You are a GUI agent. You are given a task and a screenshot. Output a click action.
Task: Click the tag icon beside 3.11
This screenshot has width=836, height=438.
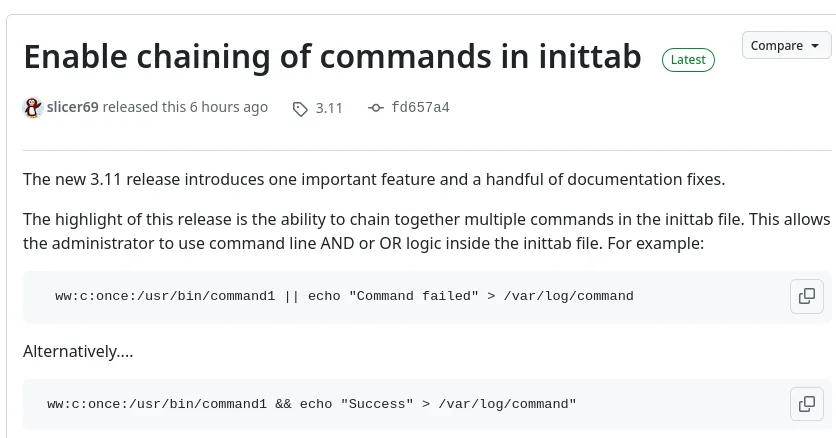coord(300,109)
